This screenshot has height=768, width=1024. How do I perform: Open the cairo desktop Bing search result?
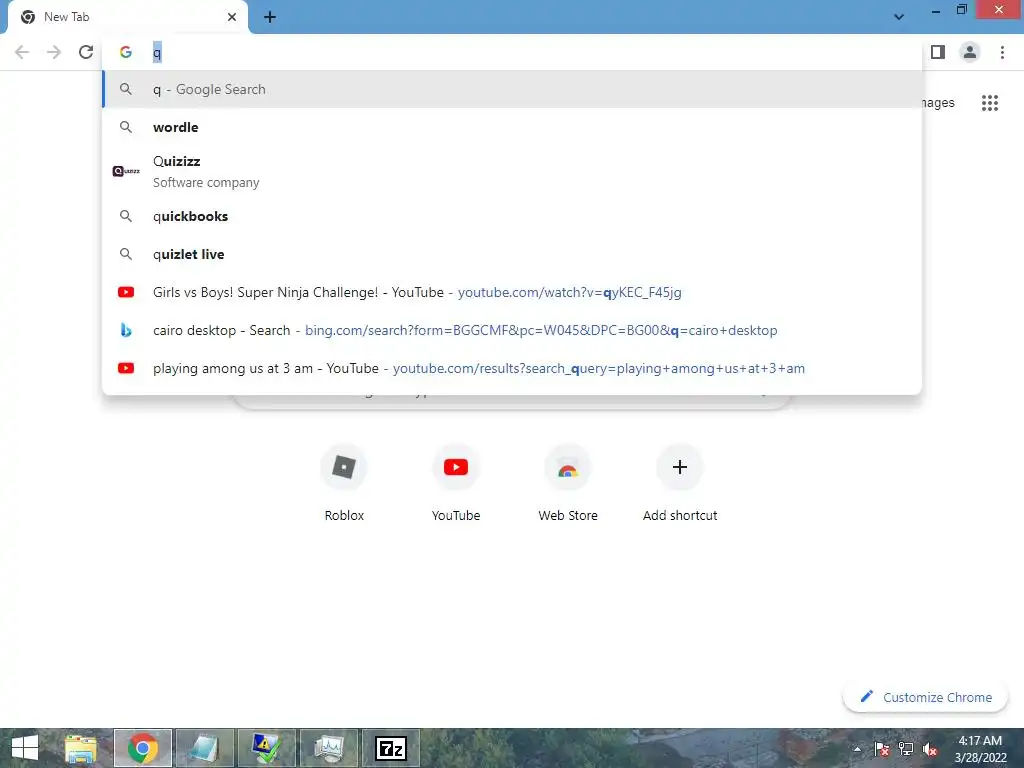point(512,330)
